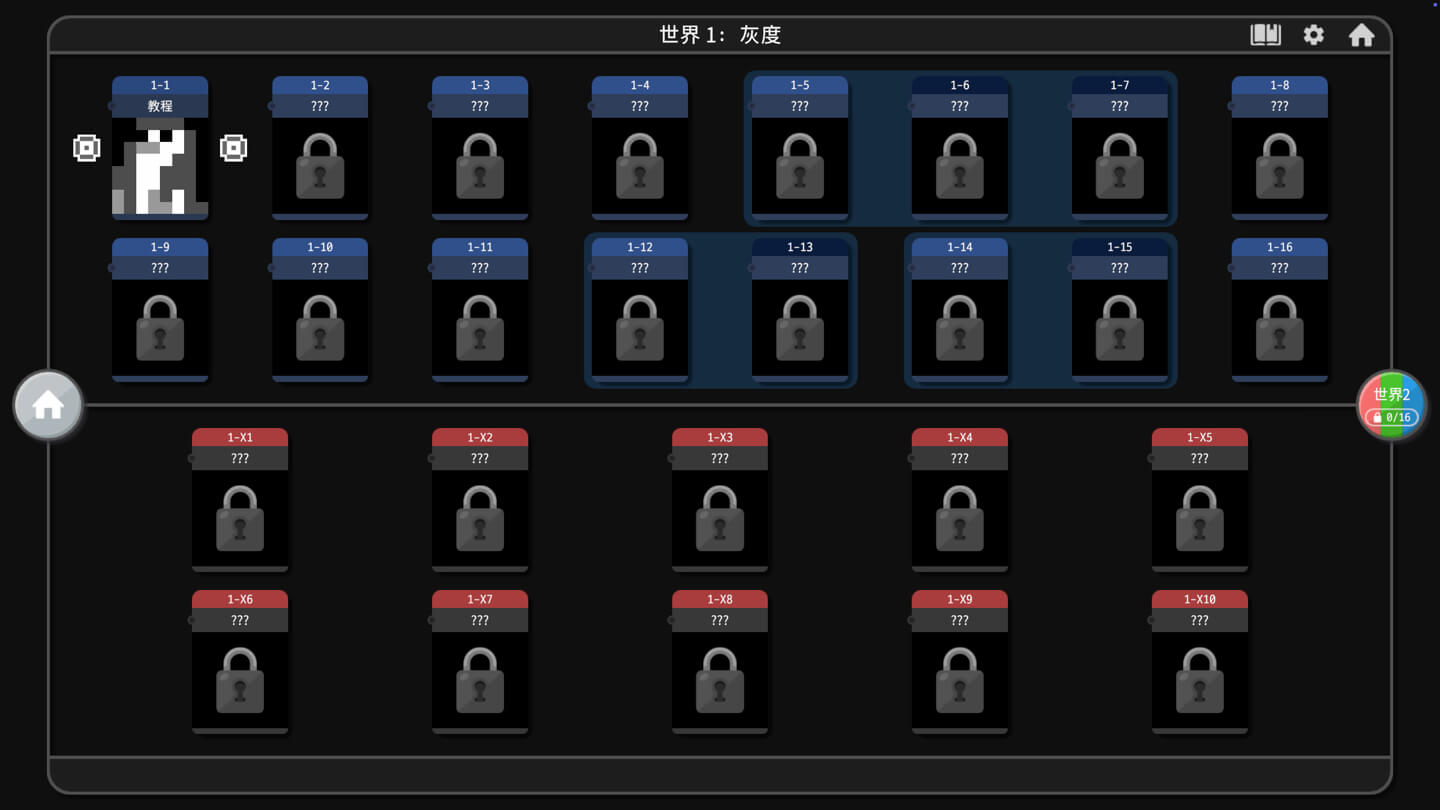Image resolution: width=1440 pixels, height=810 pixels.
Task: Click the target icon left of level 1-1
Action: point(87,148)
